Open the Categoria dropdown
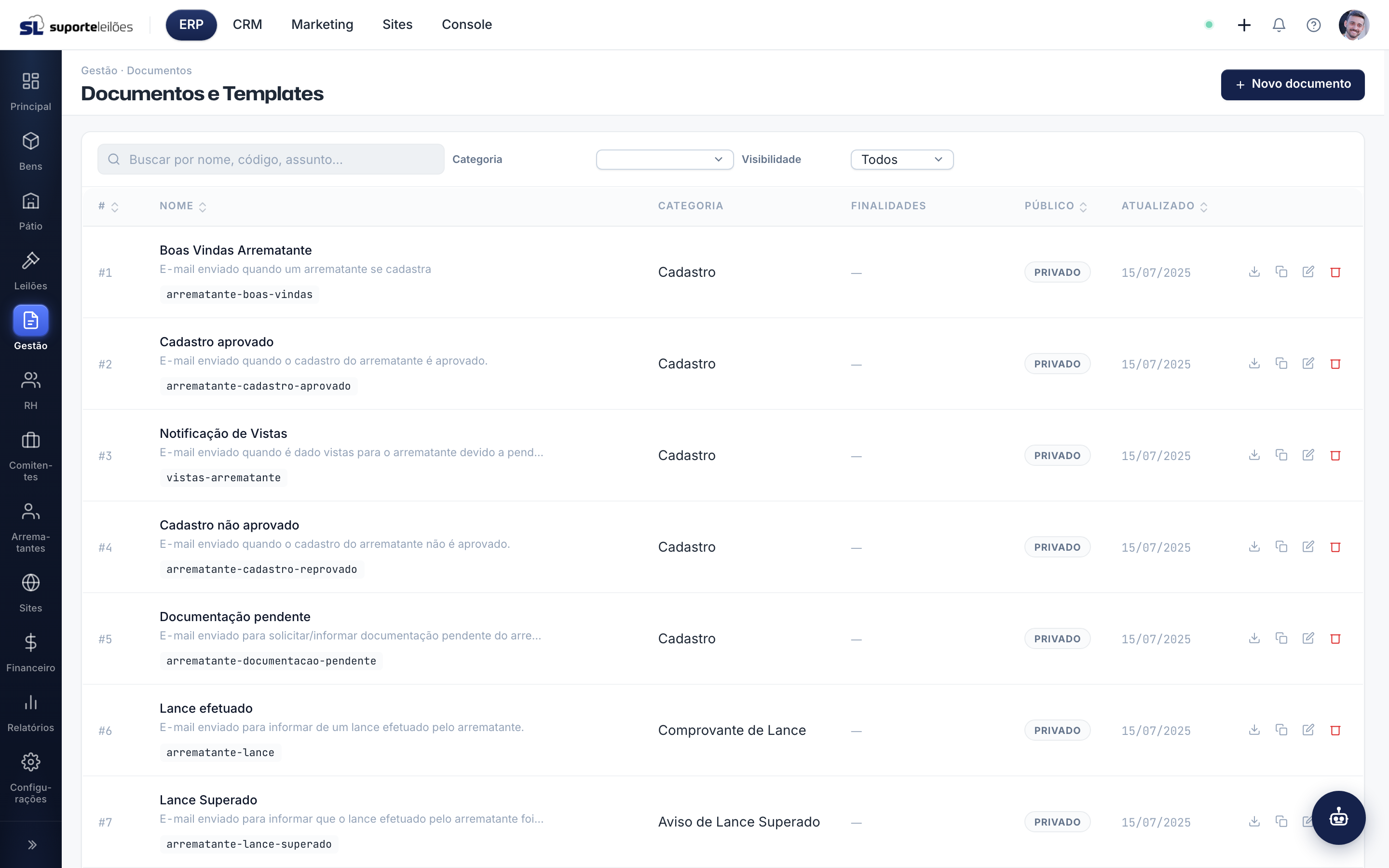This screenshot has width=1389, height=868. [x=665, y=160]
